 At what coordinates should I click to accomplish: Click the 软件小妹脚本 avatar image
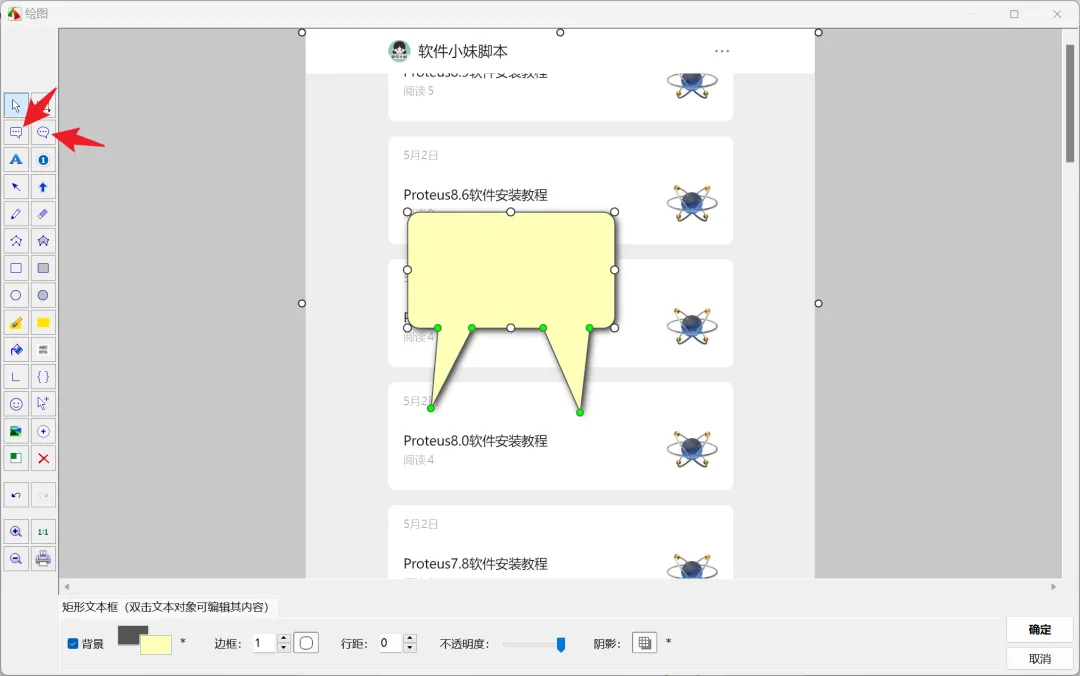[399, 51]
